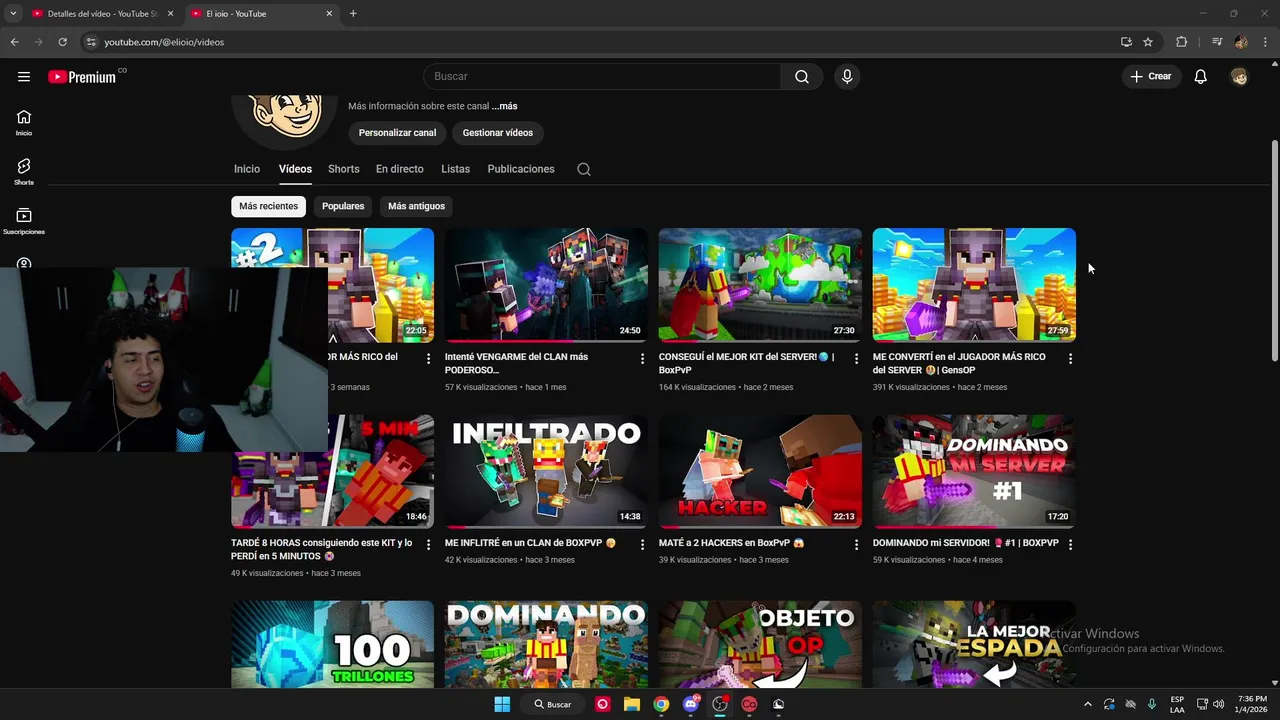
Task: Expand channel info with ...más
Action: pyautogui.click(x=504, y=106)
